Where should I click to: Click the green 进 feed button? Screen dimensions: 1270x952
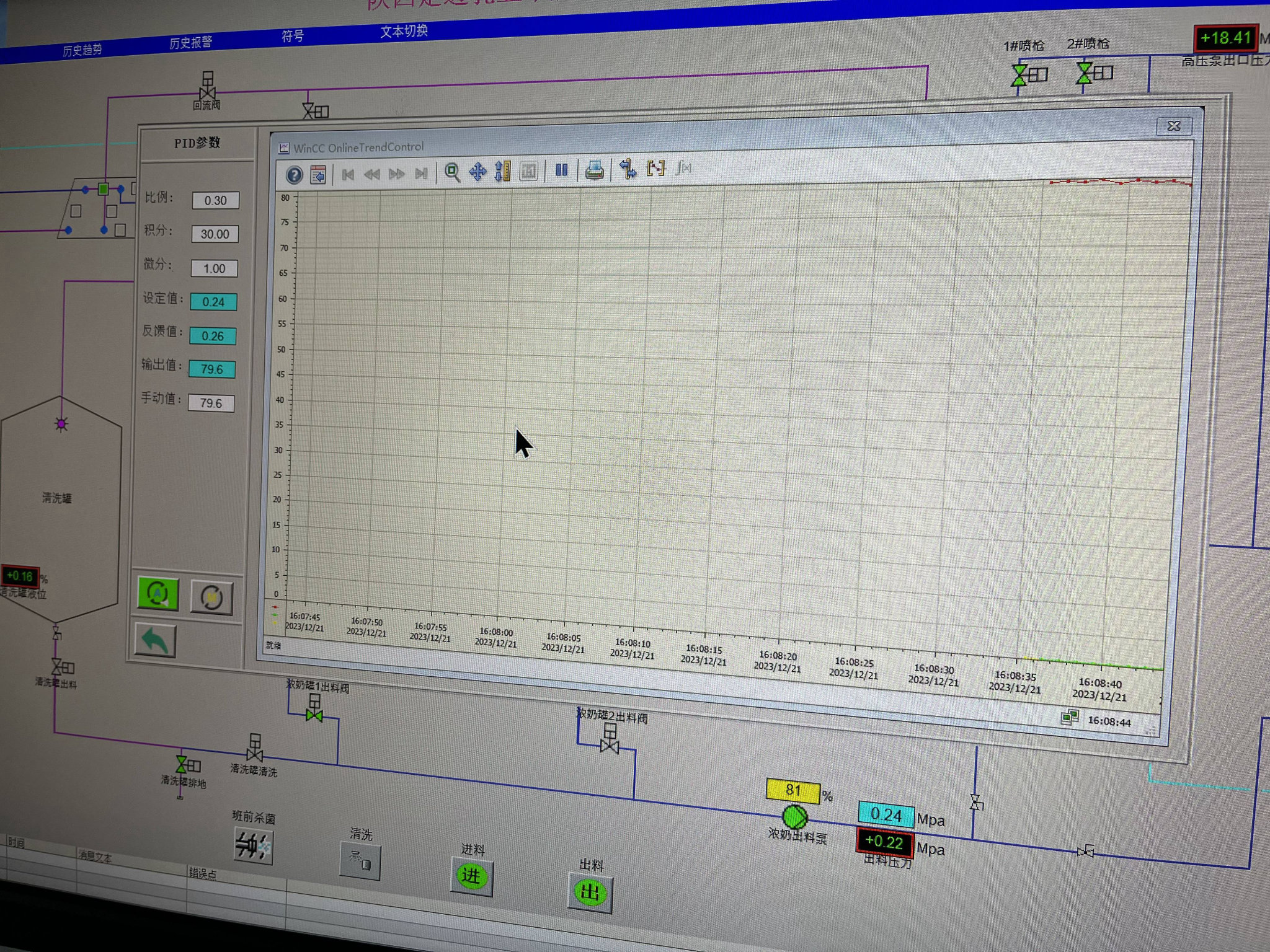click(x=471, y=876)
